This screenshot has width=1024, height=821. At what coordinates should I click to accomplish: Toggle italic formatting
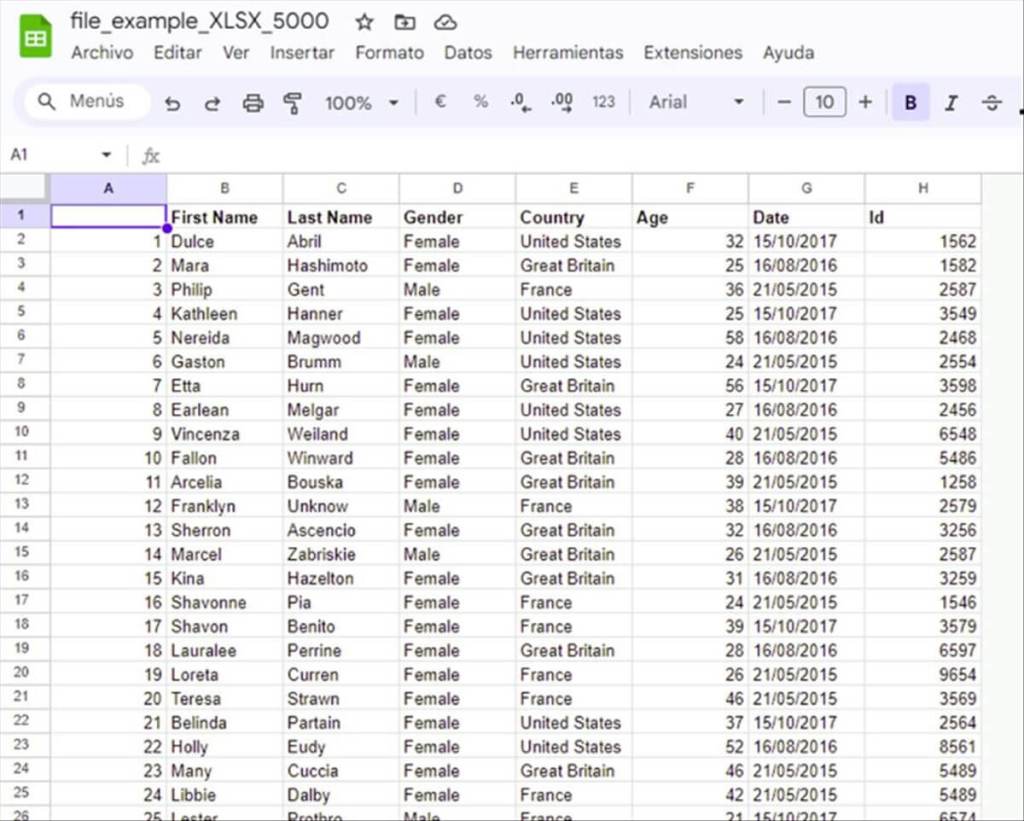(x=951, y=102)
